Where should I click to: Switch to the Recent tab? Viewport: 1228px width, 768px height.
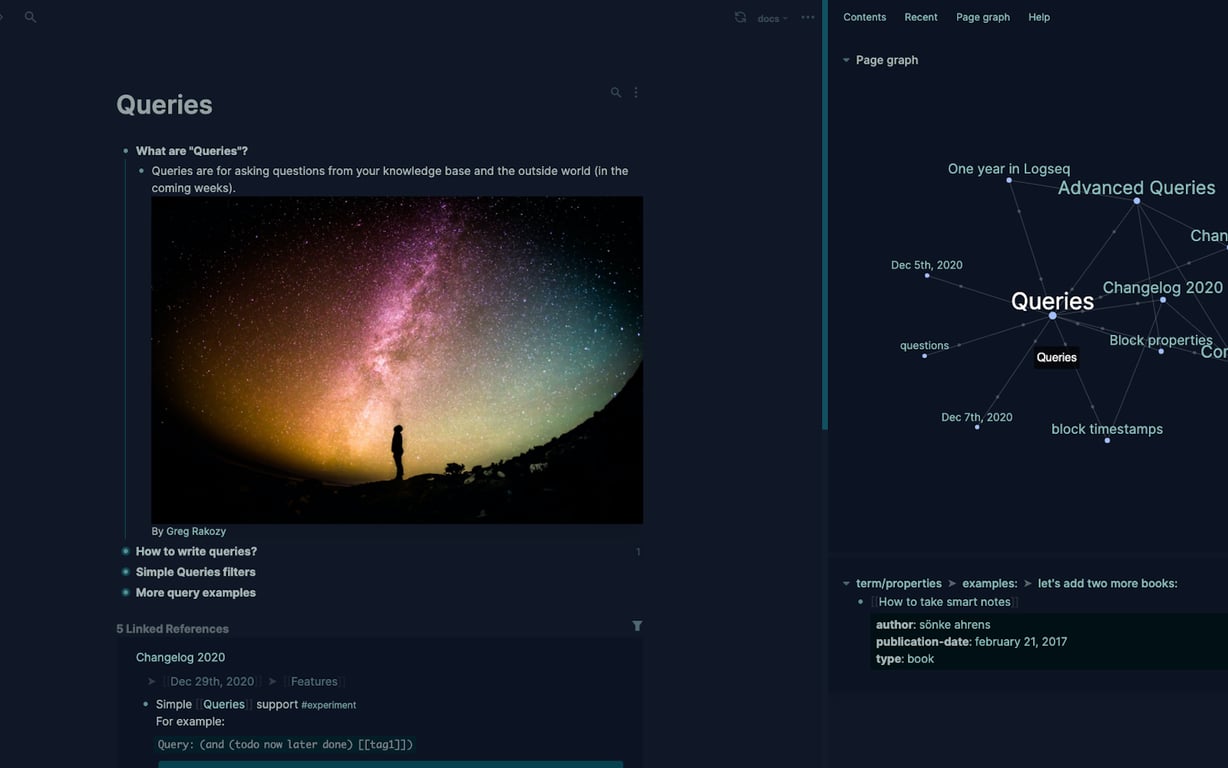920,17
